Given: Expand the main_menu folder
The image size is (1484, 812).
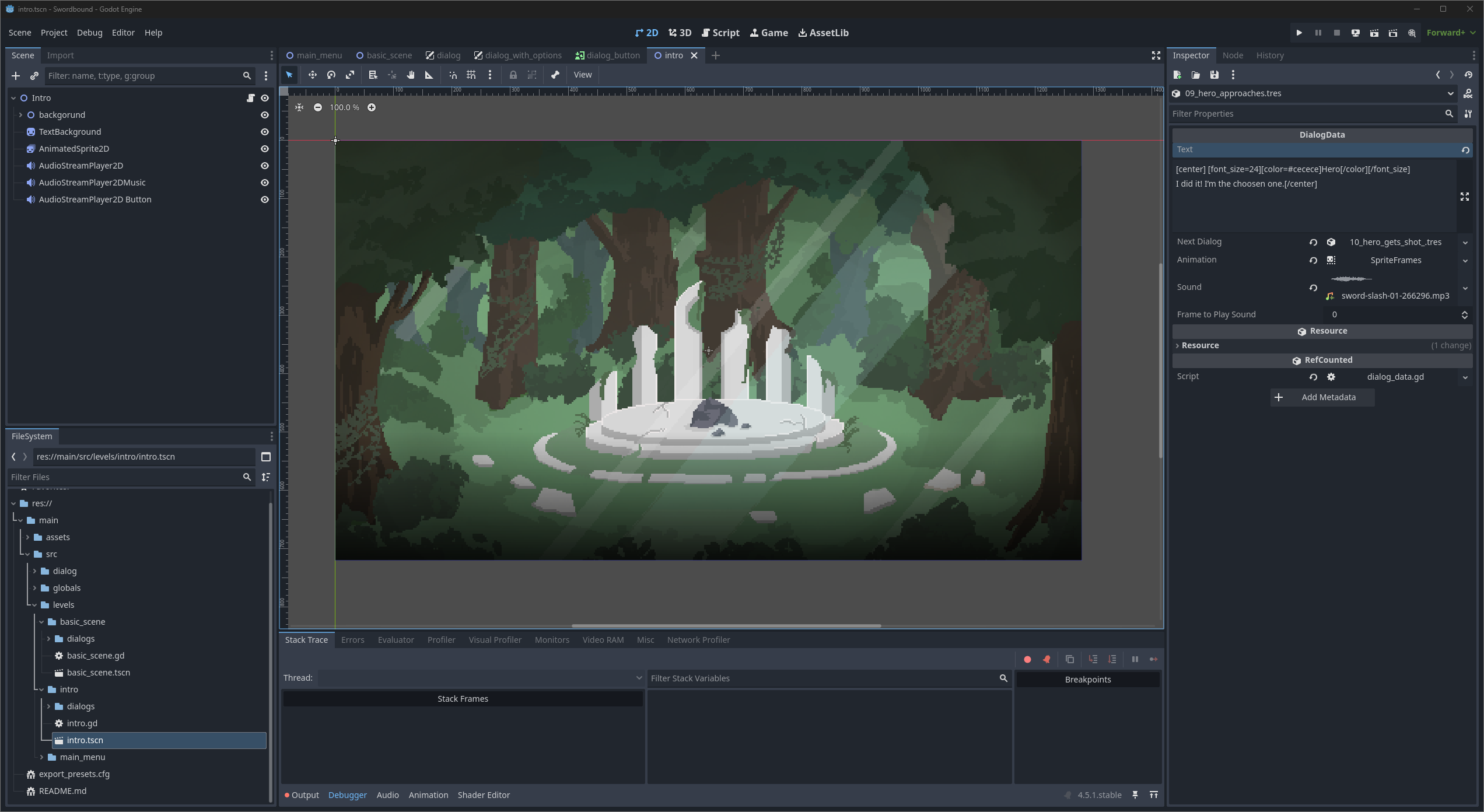Looking at the screenshot, I should click(41, 757).
